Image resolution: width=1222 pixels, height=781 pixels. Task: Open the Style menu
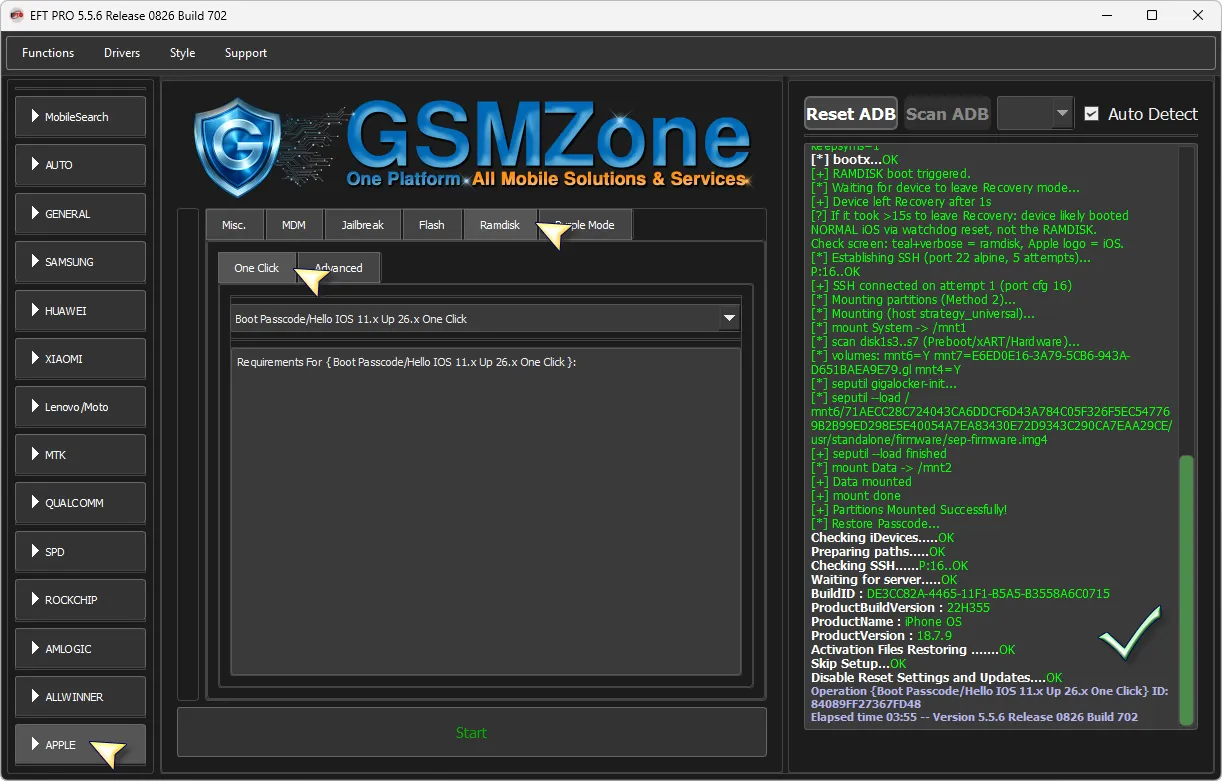pos(182,53)
